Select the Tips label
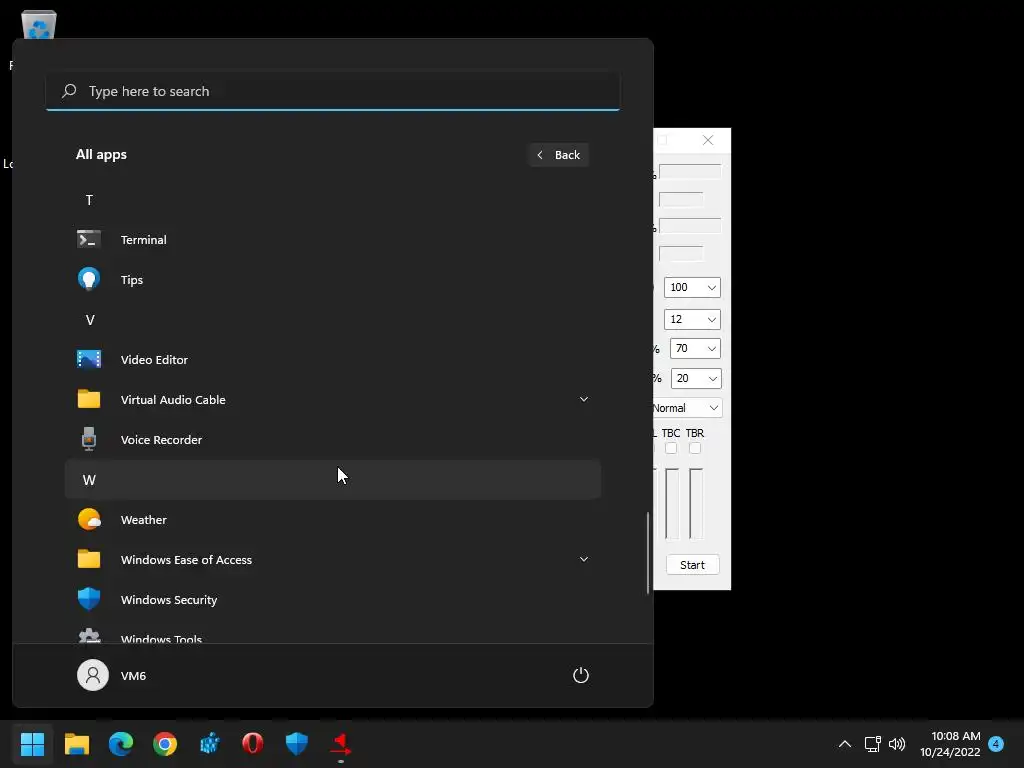 click(132, 280)
